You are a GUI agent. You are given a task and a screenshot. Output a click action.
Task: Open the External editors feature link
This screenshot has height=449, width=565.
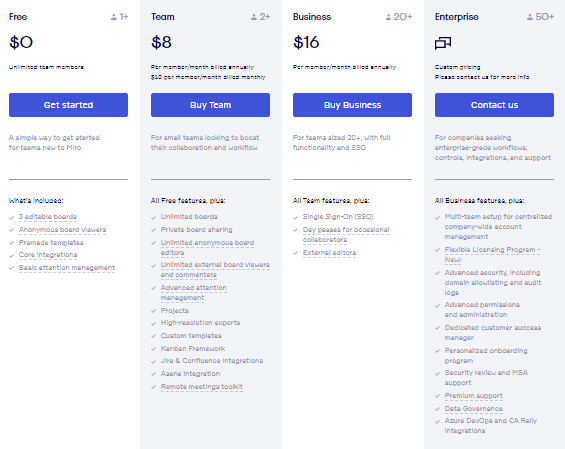click(329, 253)
